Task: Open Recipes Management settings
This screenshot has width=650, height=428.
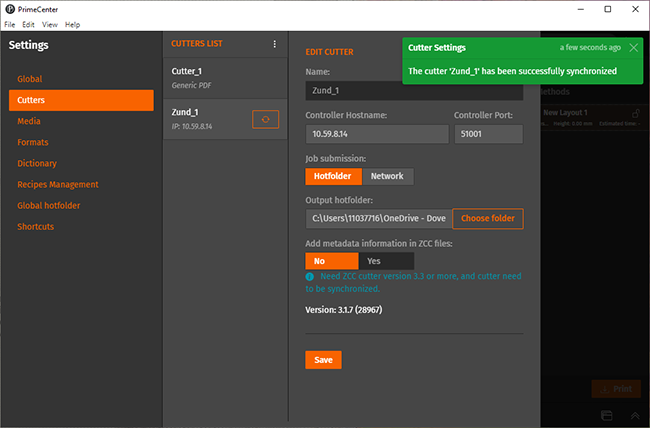Action: [58, 184]
